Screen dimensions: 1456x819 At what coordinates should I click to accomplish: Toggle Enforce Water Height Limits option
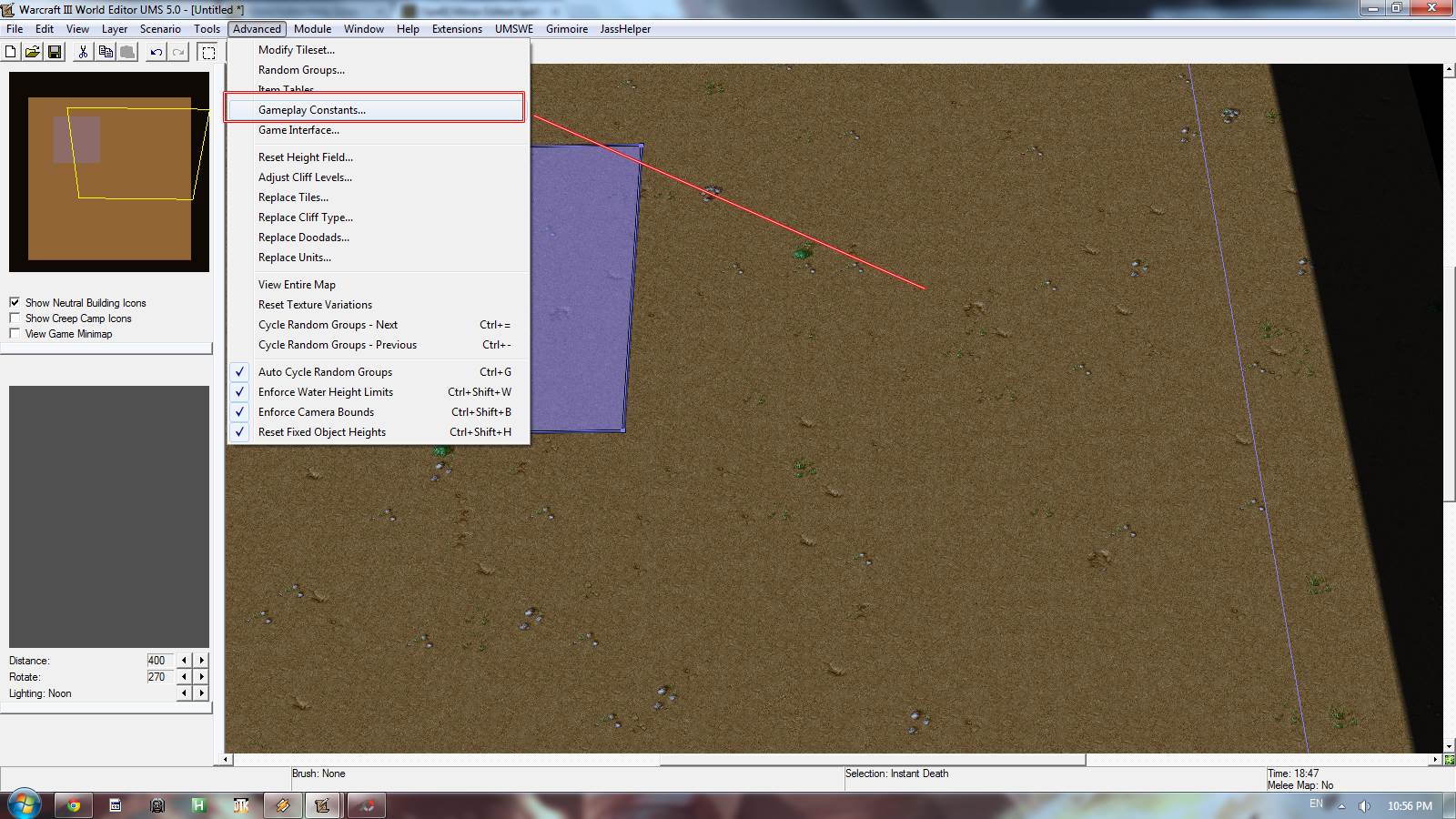point(378,392)
